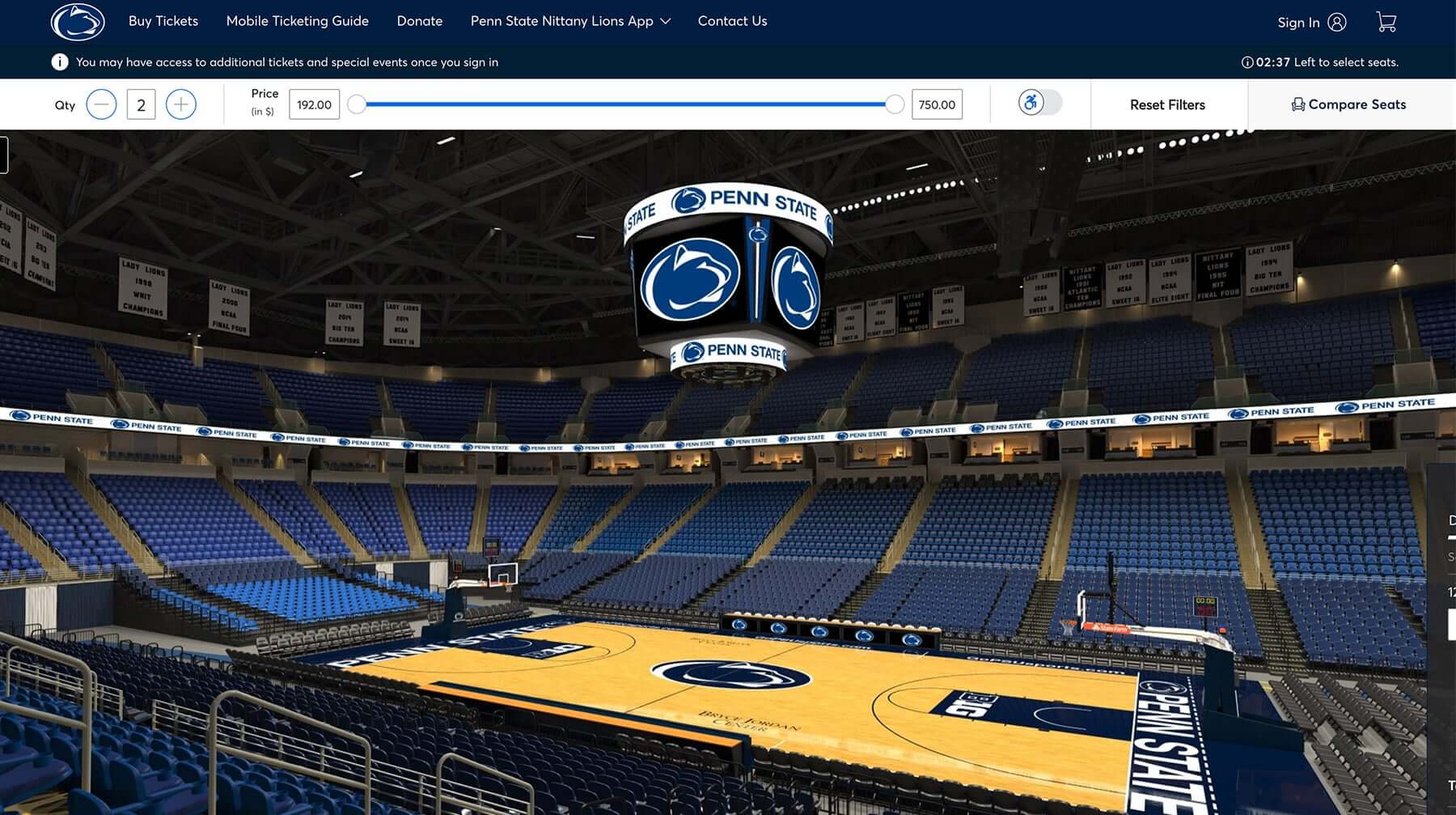Open Mobile Ticketing Guide

click(x=298, y=21)
